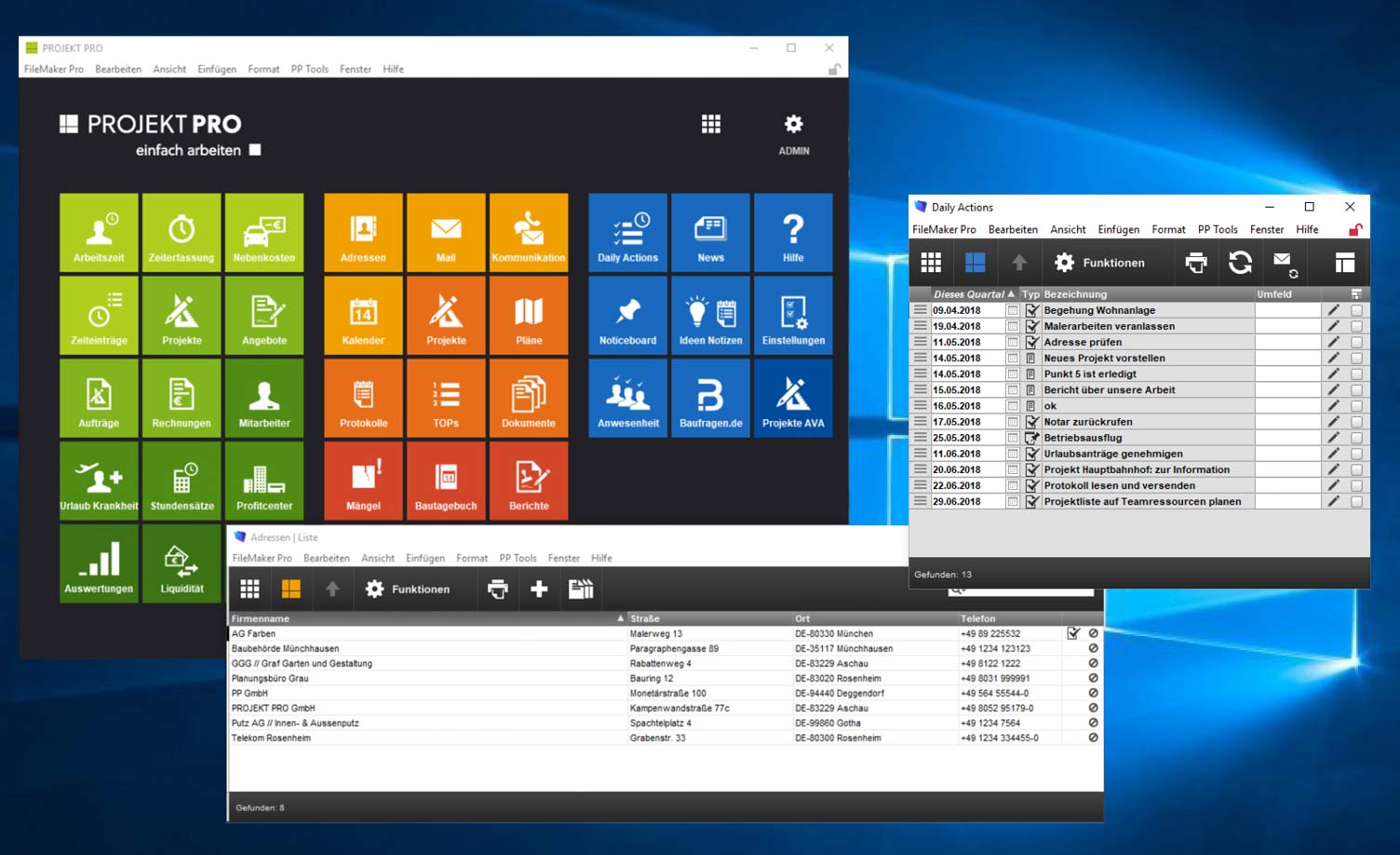This screenshot has width=1400, height=855.
Task: Toggle checkbox for Begehung Wohnanlage row
Action: coord(1356,311)
